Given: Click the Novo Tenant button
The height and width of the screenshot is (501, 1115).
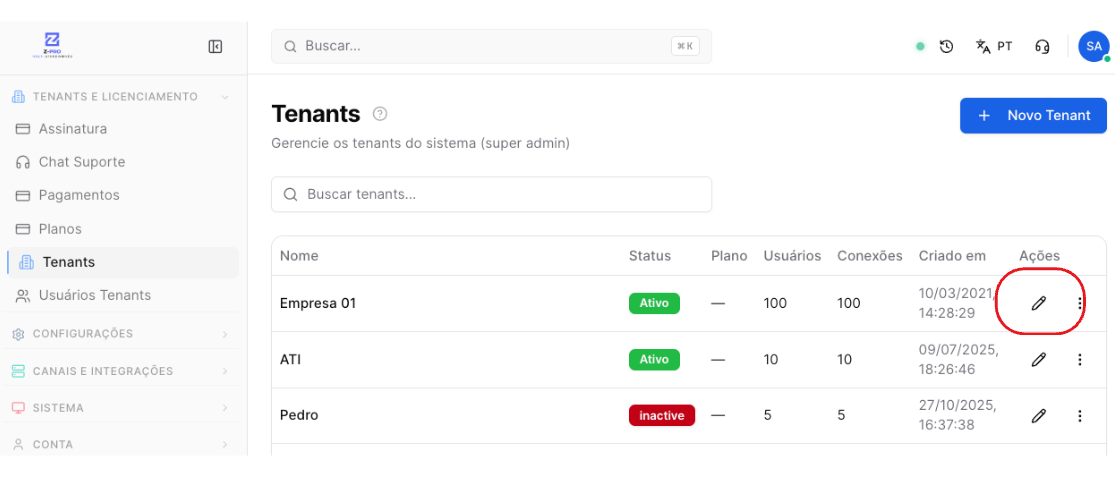Looking at the screenshot, I should click(x=1033, y=116).
